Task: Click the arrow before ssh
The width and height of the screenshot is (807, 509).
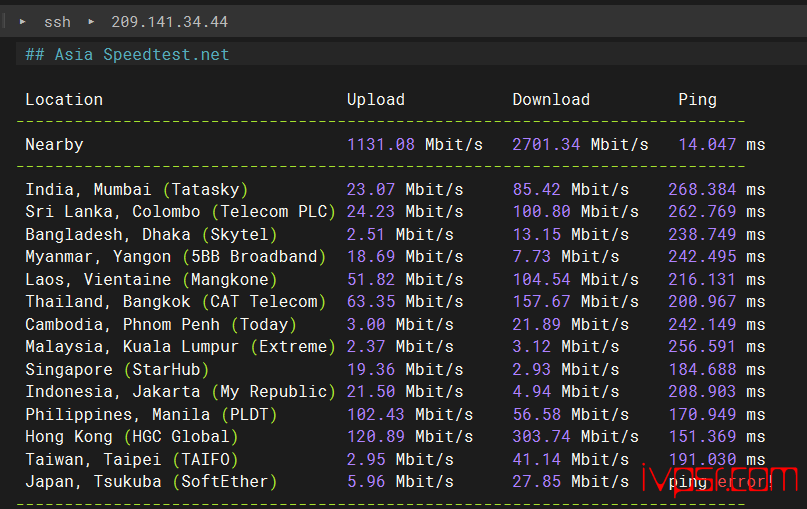Action: pos(23,22)
